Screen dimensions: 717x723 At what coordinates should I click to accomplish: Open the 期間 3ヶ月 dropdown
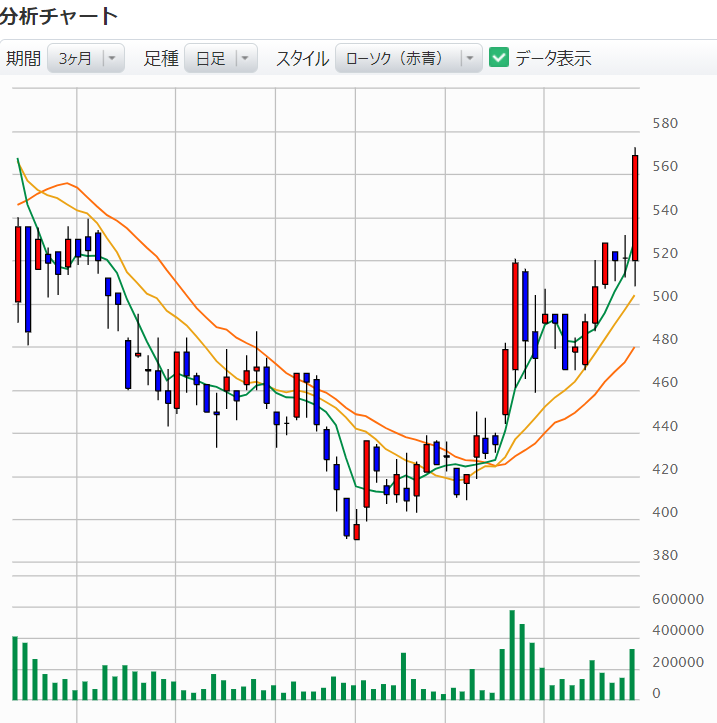[86, 59]
